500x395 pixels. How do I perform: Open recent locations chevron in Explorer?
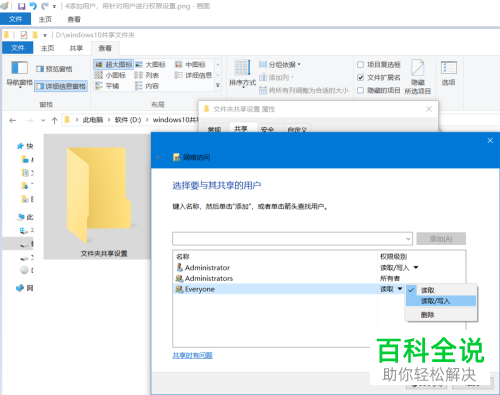43,120
